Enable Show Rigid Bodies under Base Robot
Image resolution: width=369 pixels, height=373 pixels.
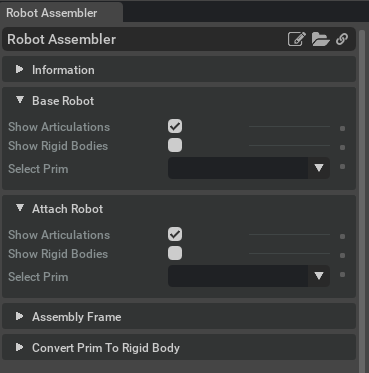[x=175, y=145]
